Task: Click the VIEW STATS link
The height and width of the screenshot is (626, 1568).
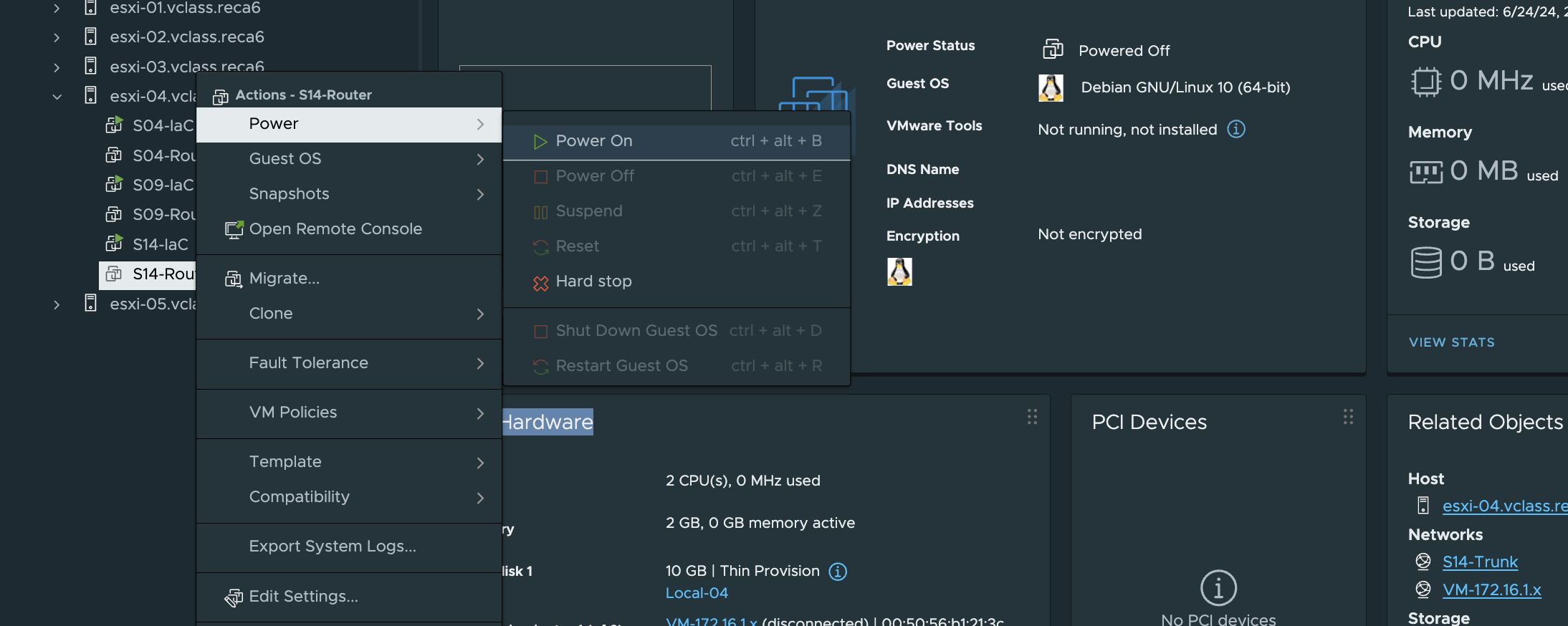Action: (1451, 342)
